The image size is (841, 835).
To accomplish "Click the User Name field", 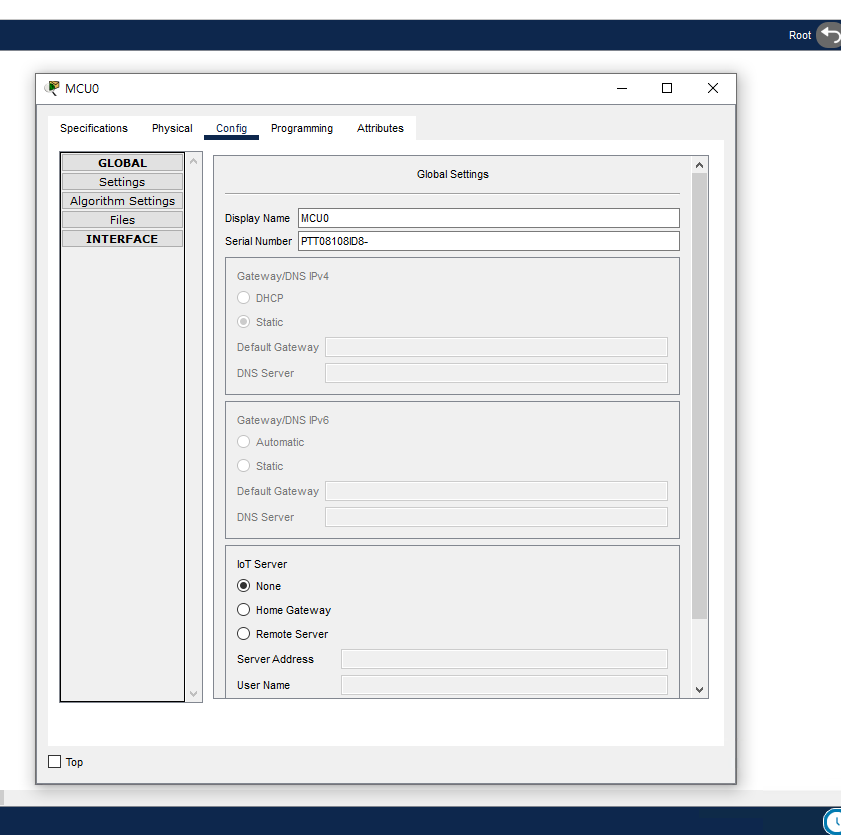I will click(x=504, y=685).
